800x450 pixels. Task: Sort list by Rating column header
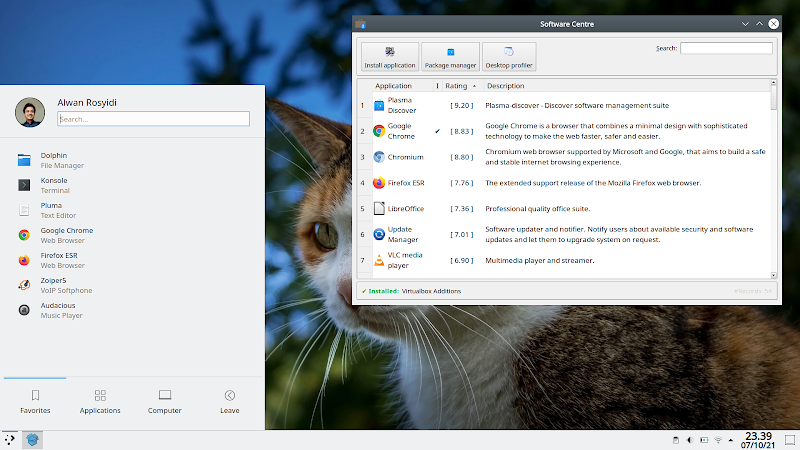pyautogui.click(x=461, y=86)
